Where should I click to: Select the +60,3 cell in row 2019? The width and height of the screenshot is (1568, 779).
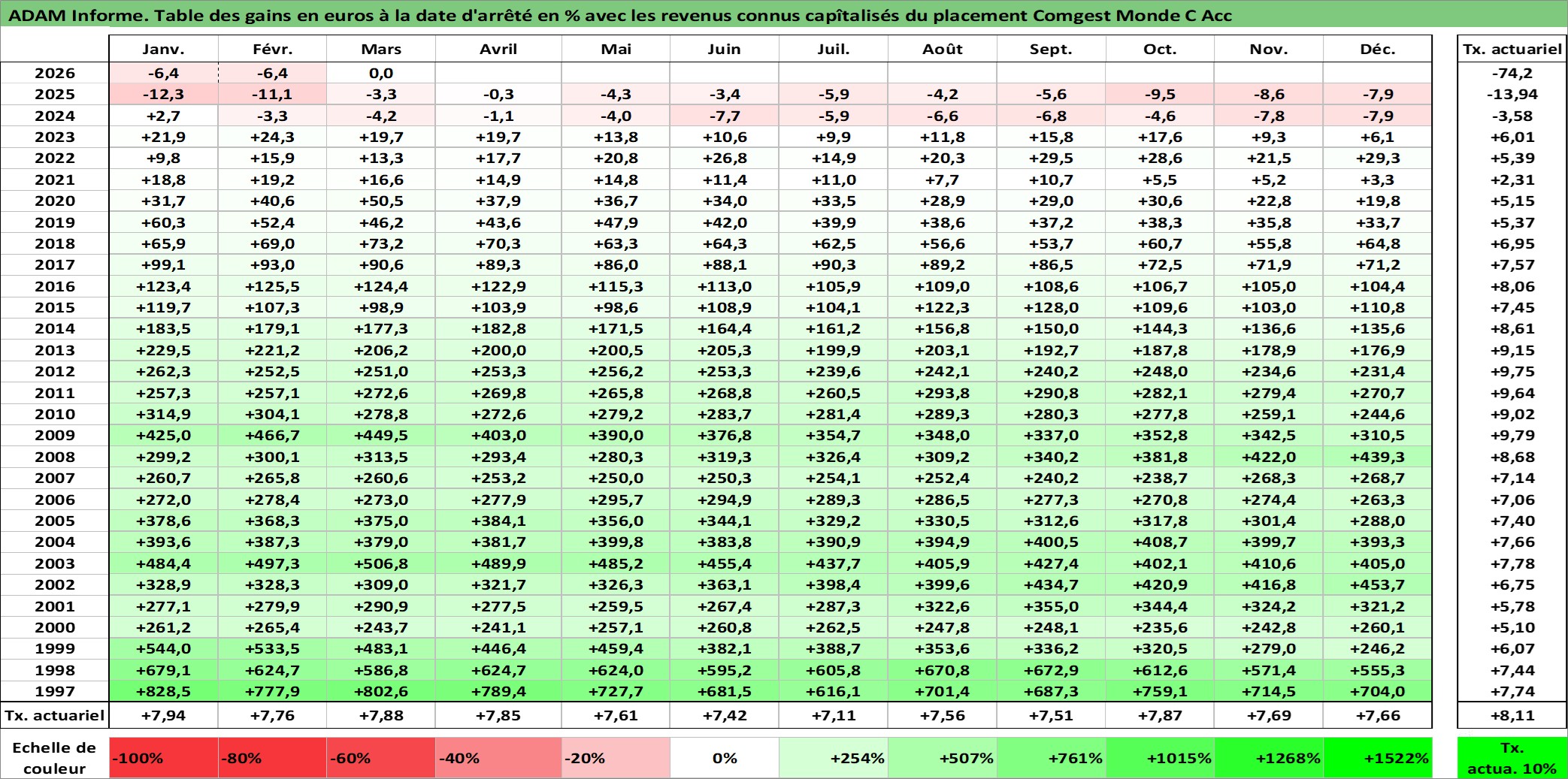click(x=163, y=222)
